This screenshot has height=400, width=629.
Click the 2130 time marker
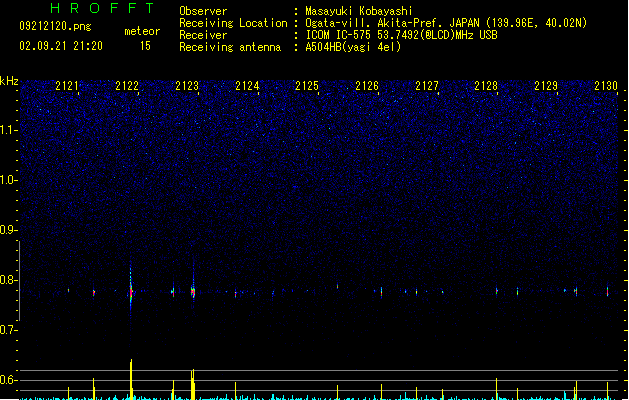[x=606, y=86]
